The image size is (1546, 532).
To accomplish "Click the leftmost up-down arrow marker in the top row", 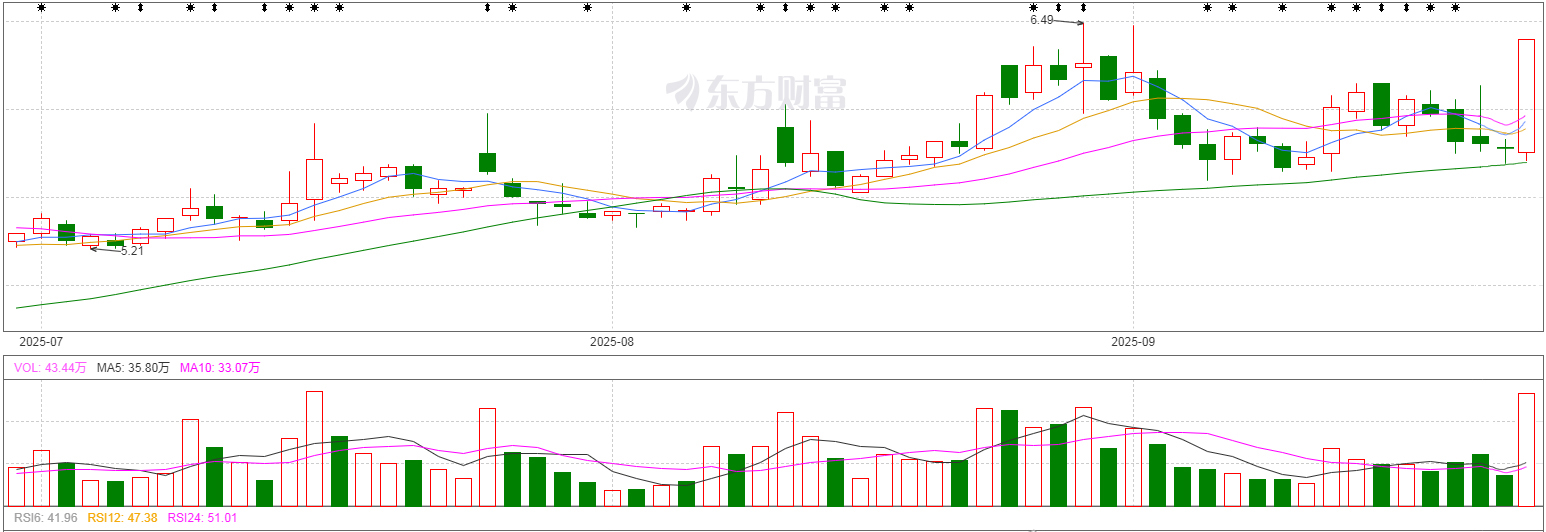I will (x=140, y=8).
